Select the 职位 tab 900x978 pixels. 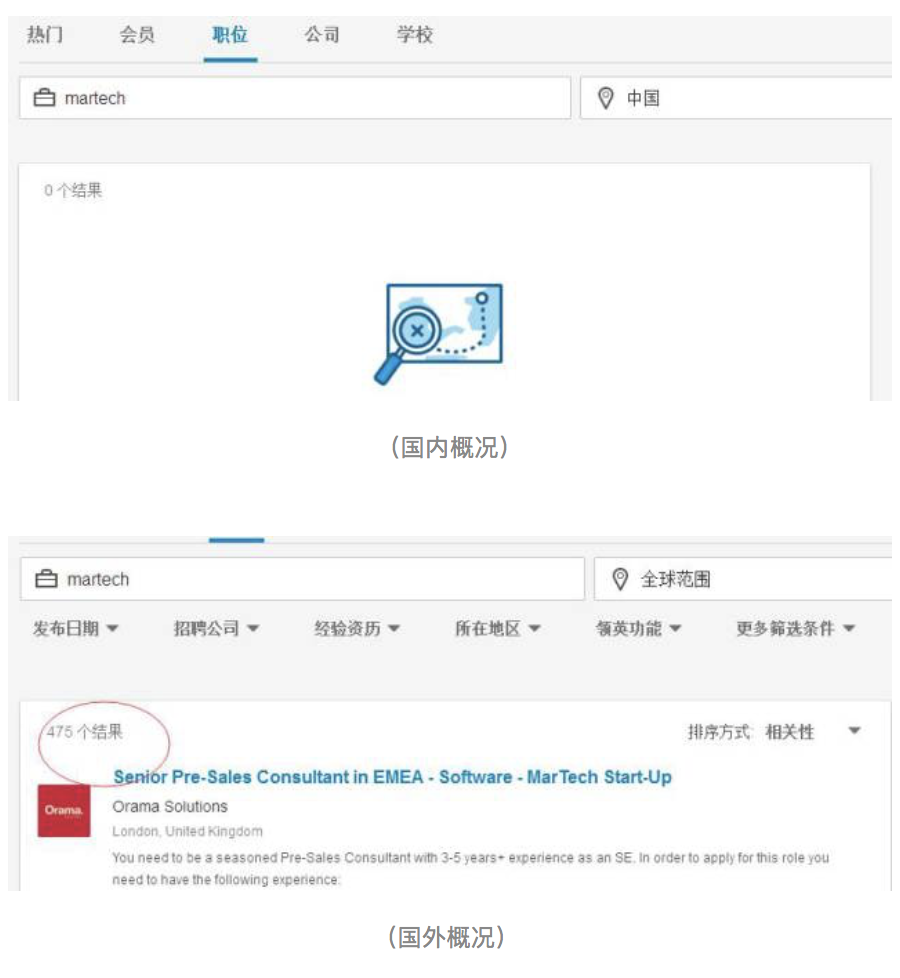[x=230, y=35]
